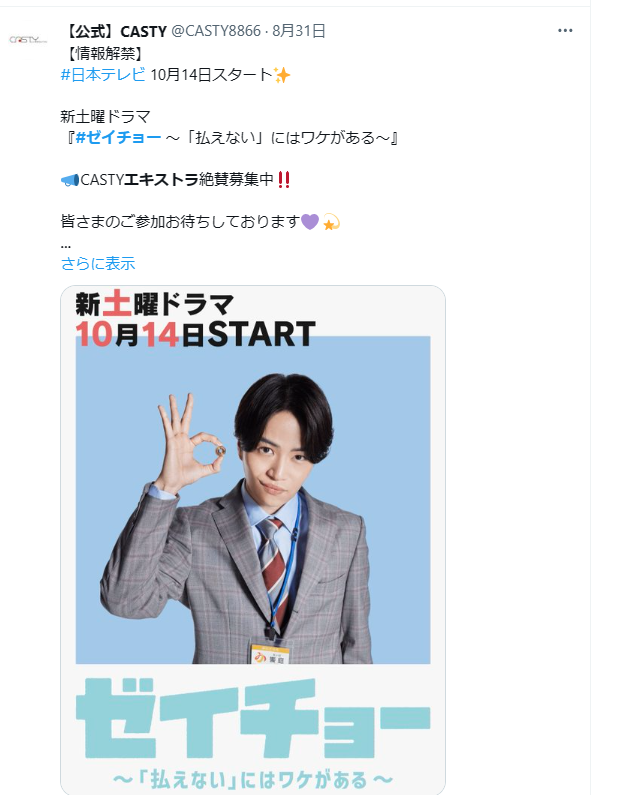Expand tweet with さらに表示
This screenshot has height=795, width=632.
[x=98, y=263]
